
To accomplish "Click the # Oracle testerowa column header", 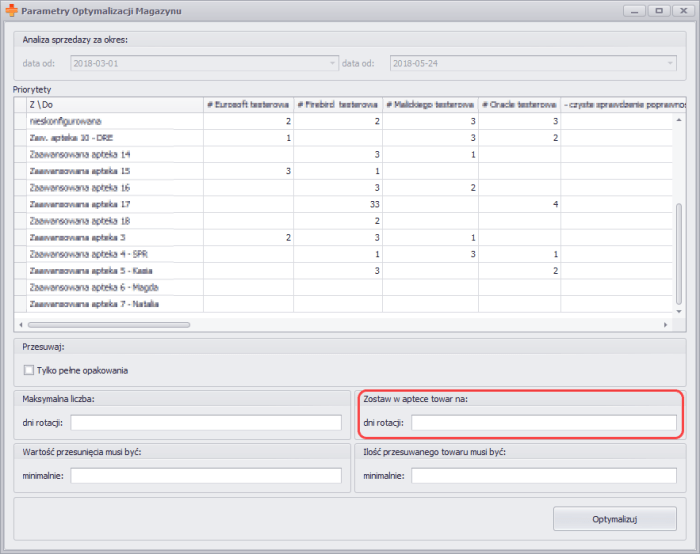I will (518, 104).
